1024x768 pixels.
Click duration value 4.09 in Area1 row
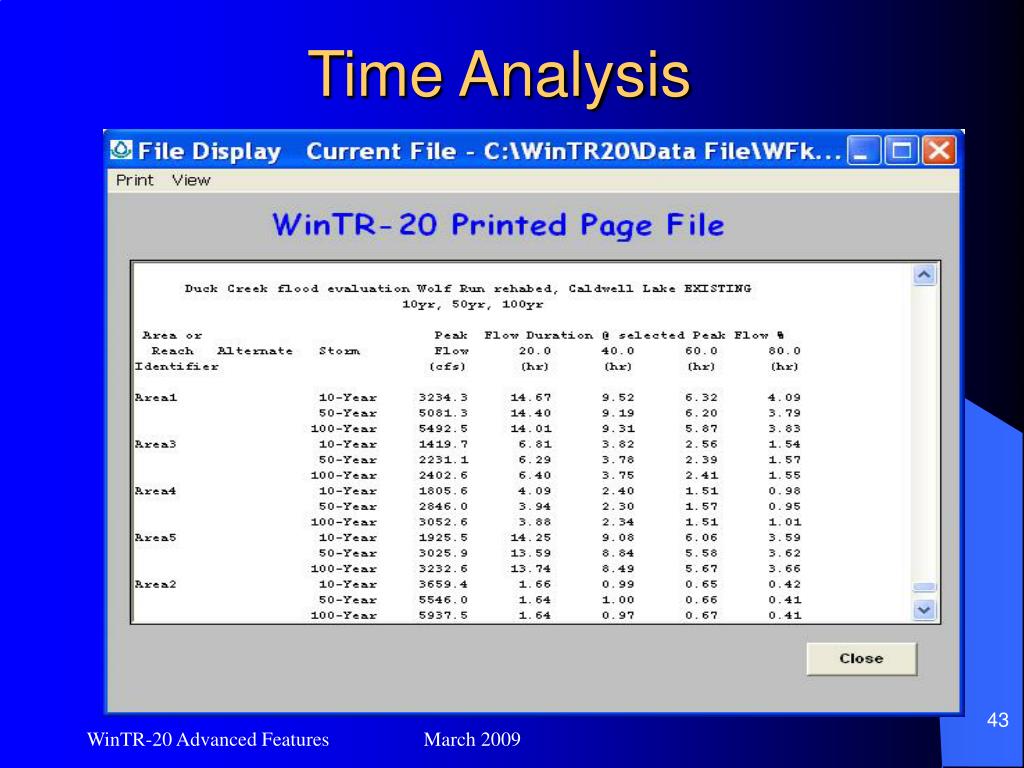pos(784,397)
